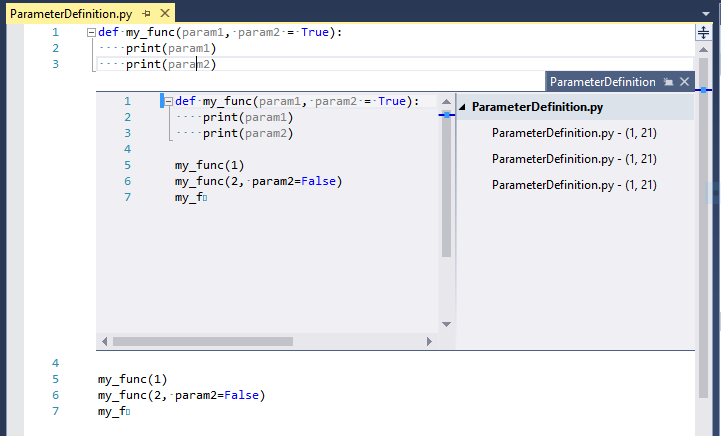Collapse my_func outline in the peek window
Screen dimensions: 721x436
click(168, 101)
